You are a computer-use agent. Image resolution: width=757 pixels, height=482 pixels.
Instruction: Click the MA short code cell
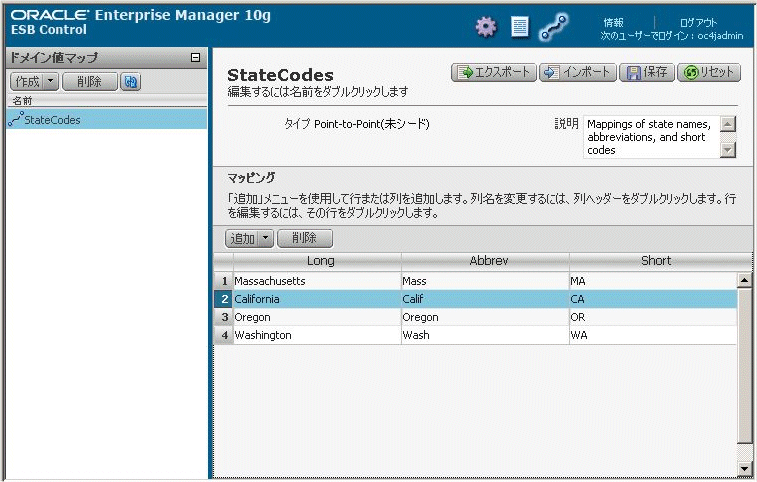[653, 281]
